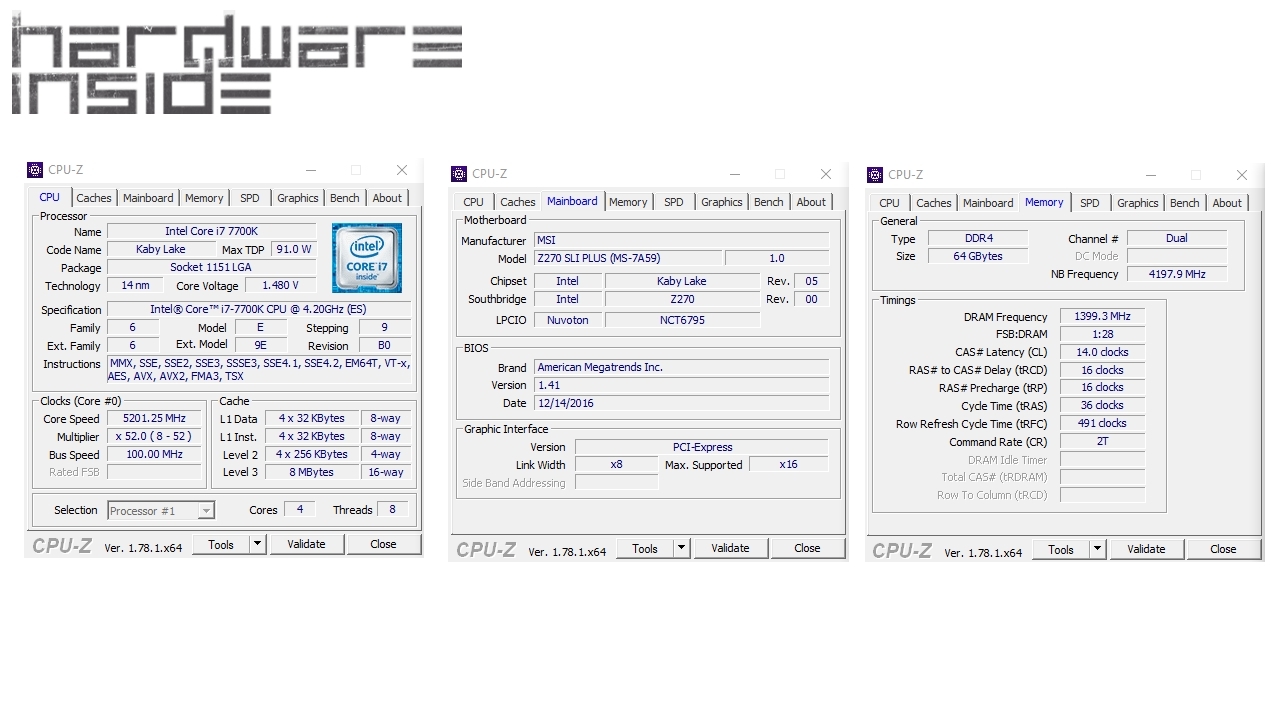This screenshot has height=720, width=1280.
Task: Click Validate in the Mainboard window
Action: pos(730,548)
